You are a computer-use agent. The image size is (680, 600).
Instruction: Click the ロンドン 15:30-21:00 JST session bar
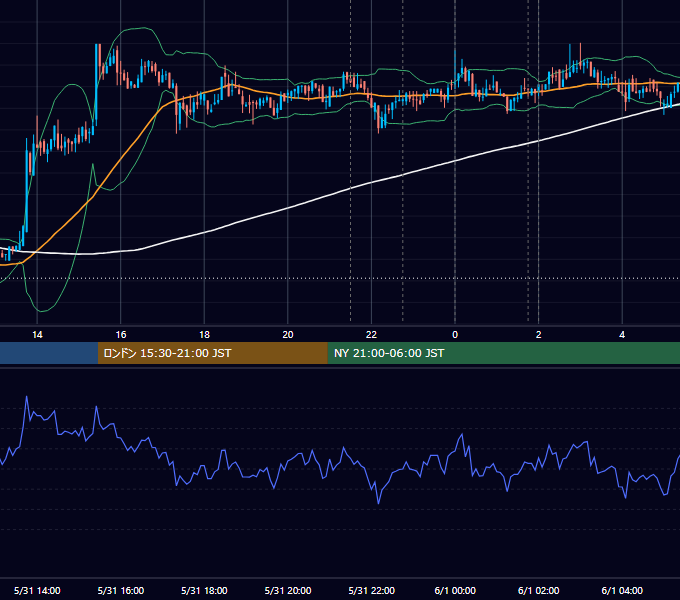tap(212, 353)
